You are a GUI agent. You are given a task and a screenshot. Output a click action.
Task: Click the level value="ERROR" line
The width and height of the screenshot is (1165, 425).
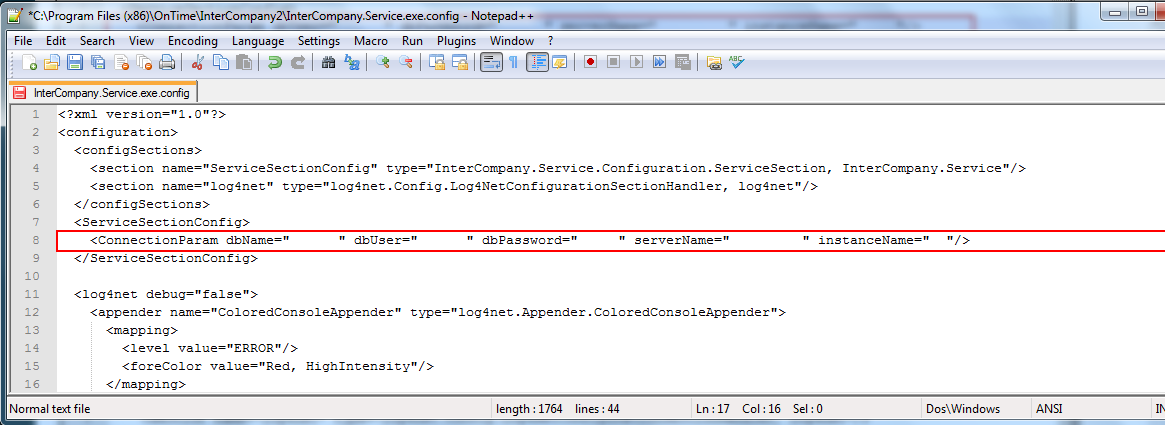[x=210, y=348]
